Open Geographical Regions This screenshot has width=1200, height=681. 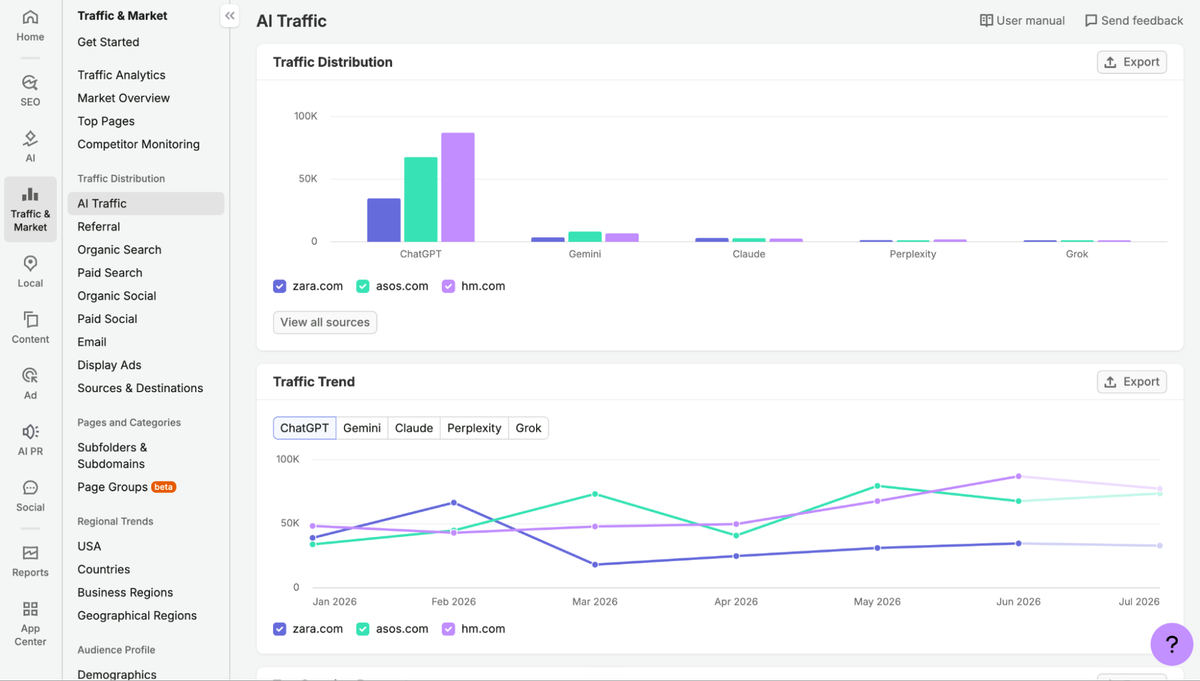[137, 615]
